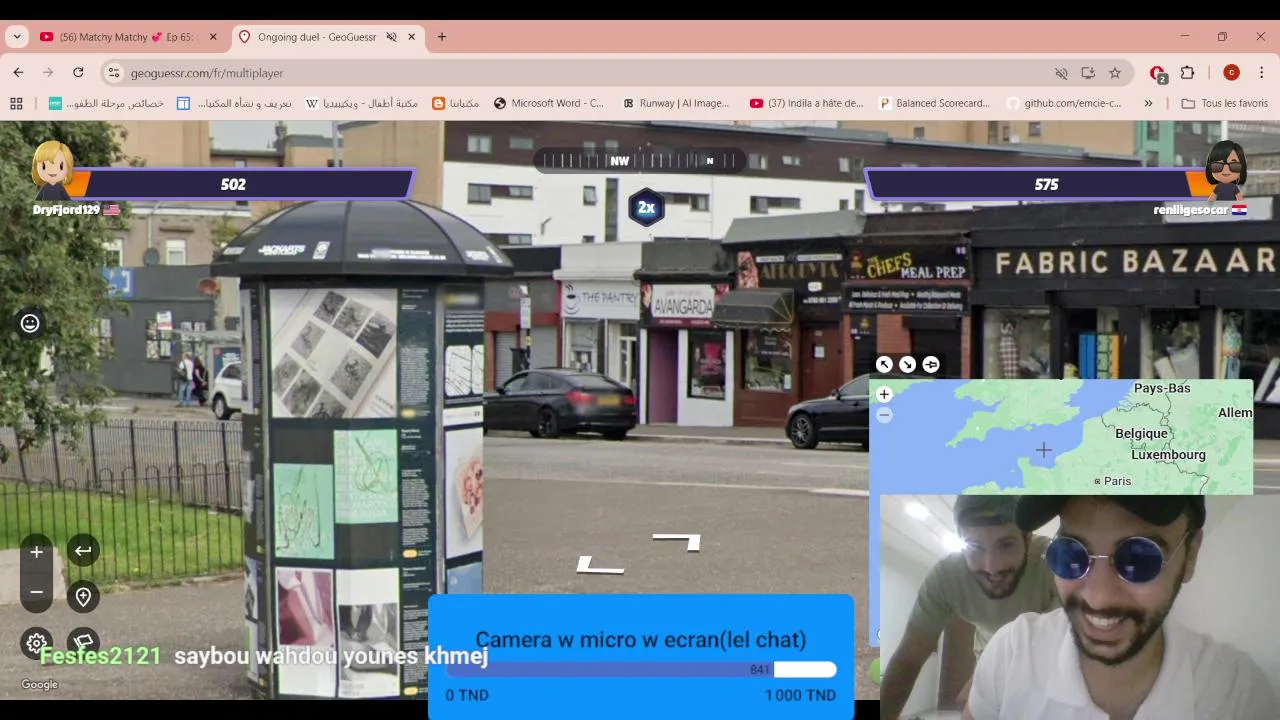Open the Indila YouTube bookmark

pos(806,103)
